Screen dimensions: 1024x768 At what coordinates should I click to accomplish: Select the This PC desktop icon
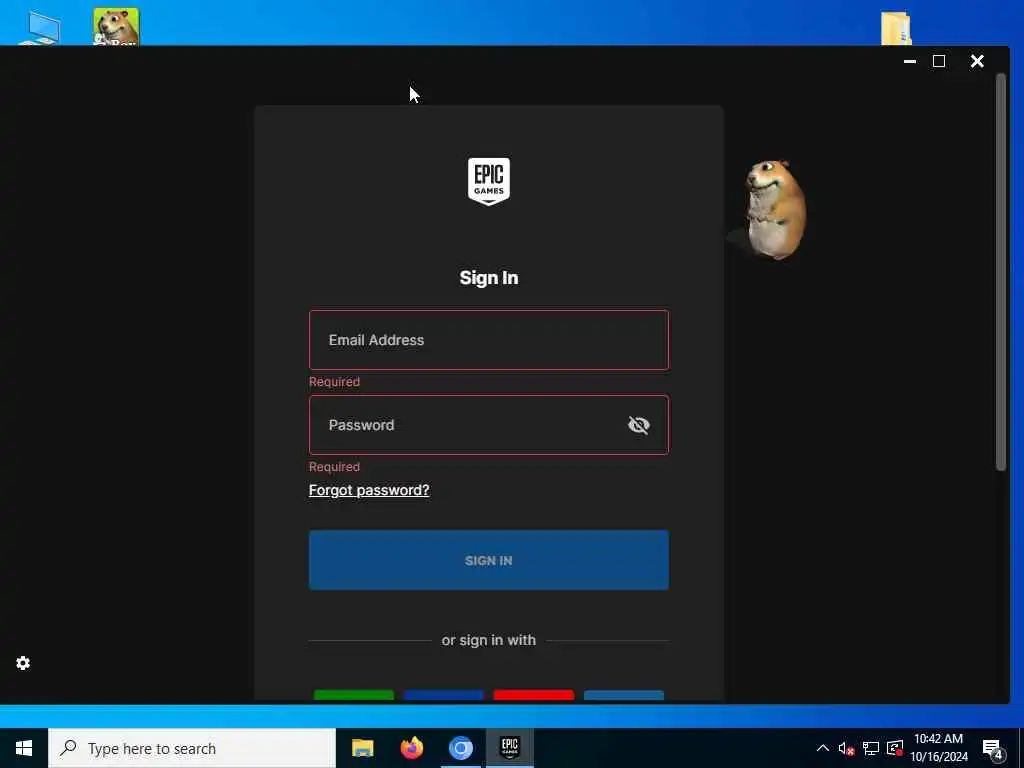(x=40, y=29)
